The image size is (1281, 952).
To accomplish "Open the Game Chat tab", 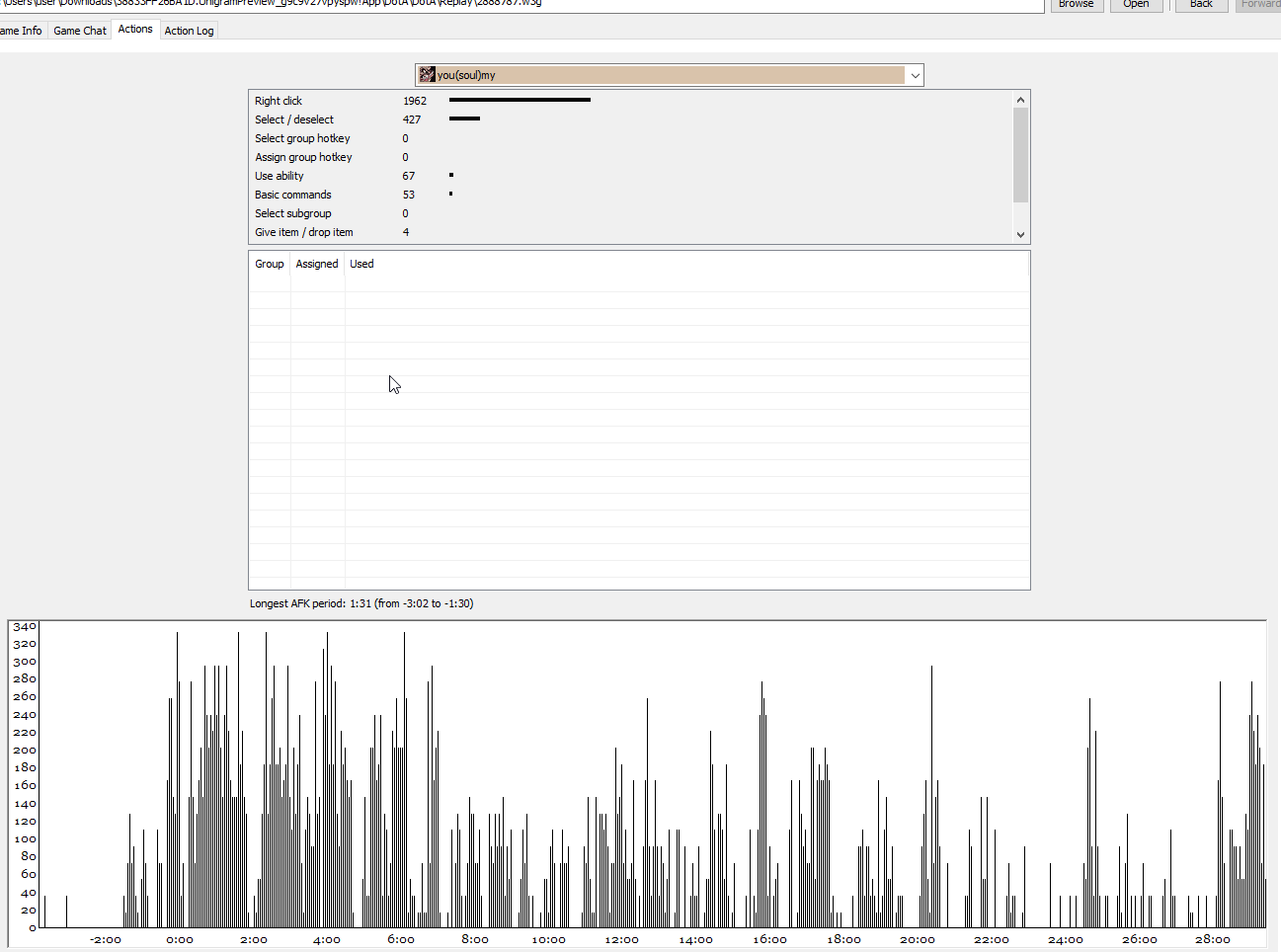I will click(80, 31).
